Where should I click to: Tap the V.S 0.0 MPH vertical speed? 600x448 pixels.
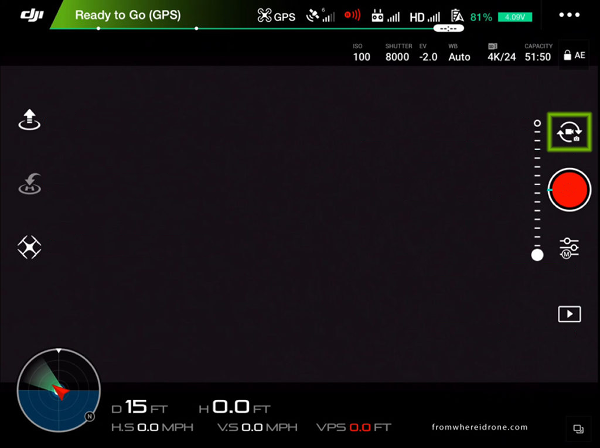257,427
